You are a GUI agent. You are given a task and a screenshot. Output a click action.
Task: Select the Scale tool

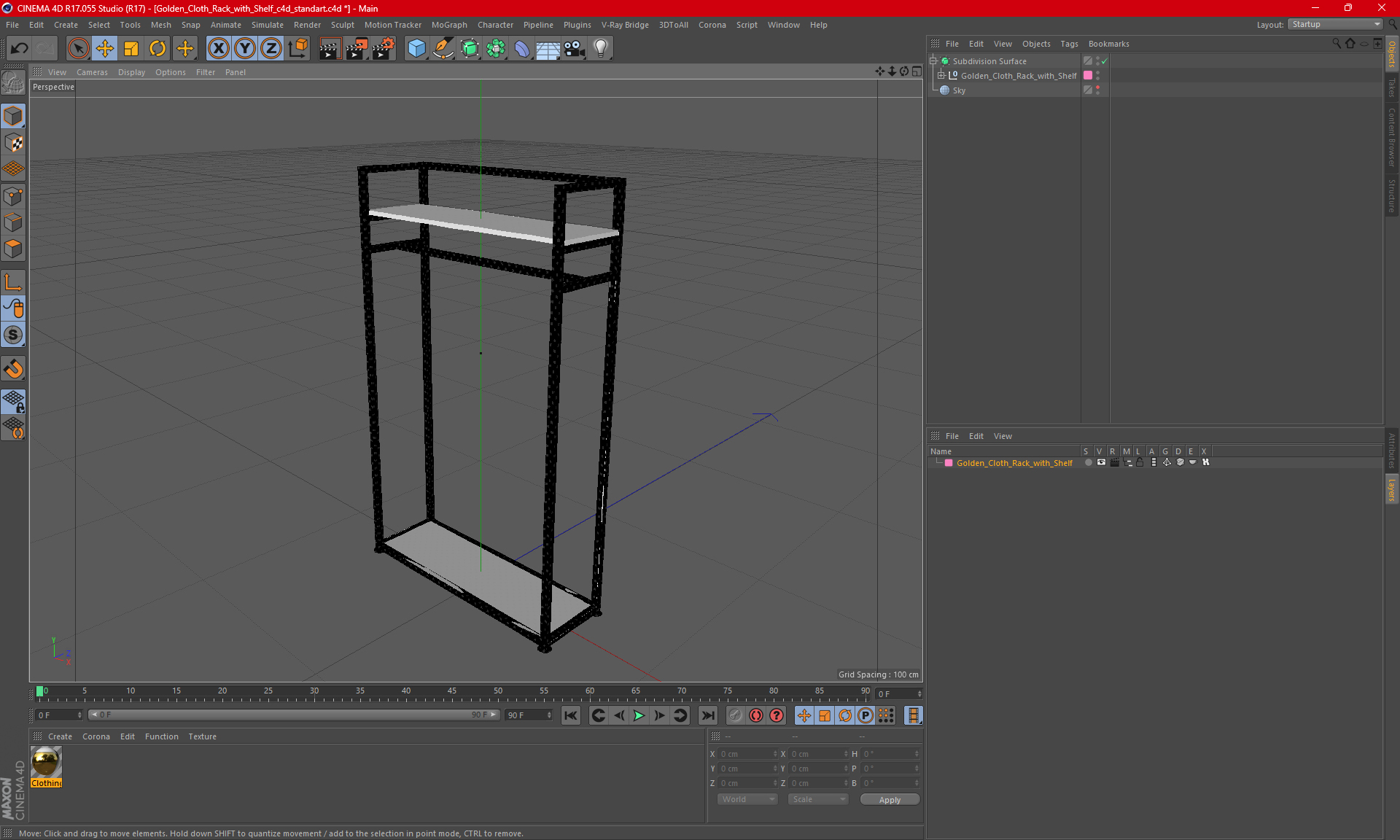[x=131, y=48]
